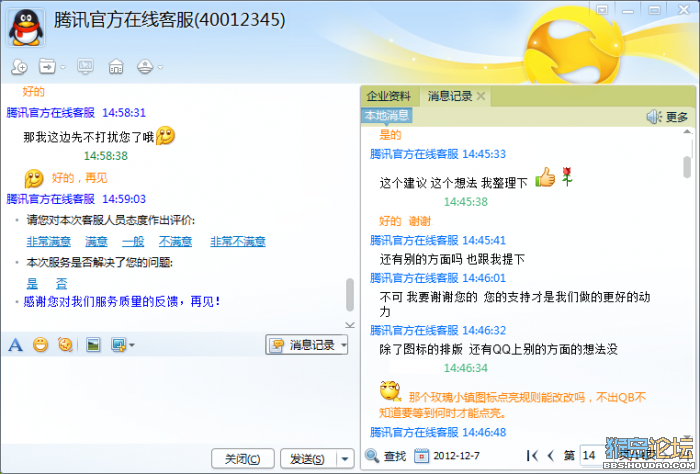This screenshot has height=474, width=700.
Task: Click message 还有别的方面吗 也跟我提下
Action: tap(452, 259)
